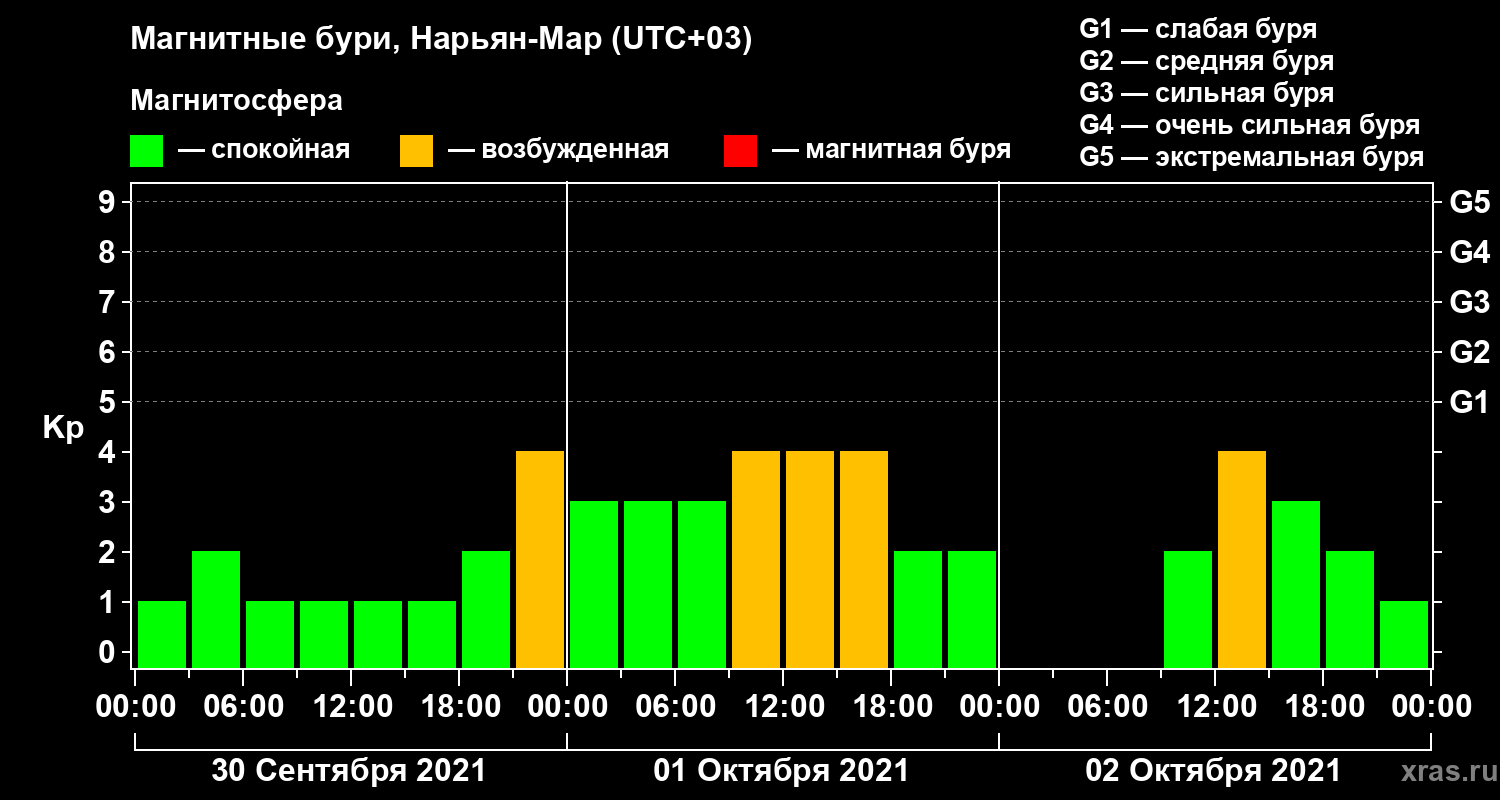Screen dimensions: 1500x800
Task: Click the G1 label on right axis
Action: click(1469, 402)
